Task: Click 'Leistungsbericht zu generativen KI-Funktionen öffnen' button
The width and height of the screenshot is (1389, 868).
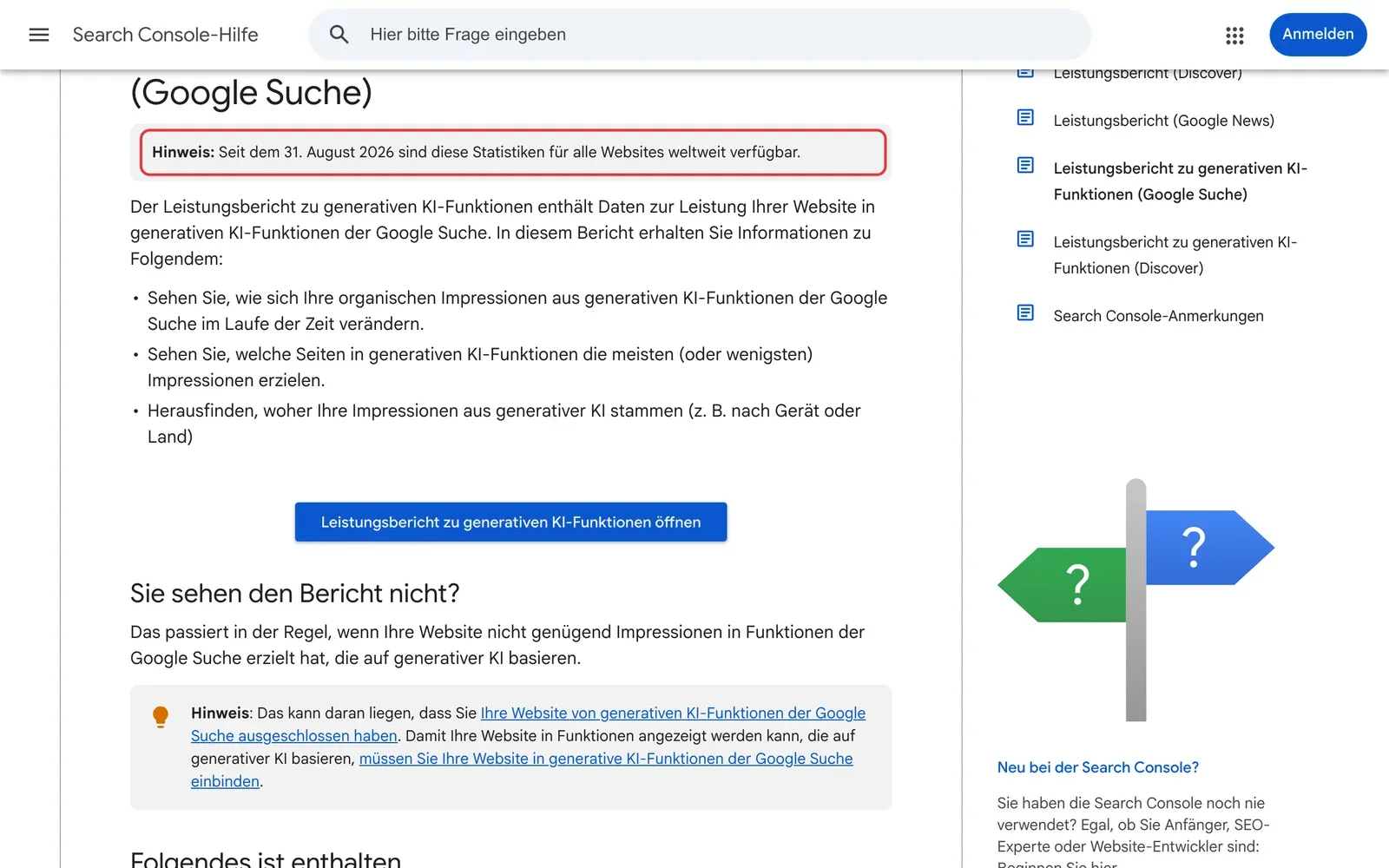Action: coord(510,522)
